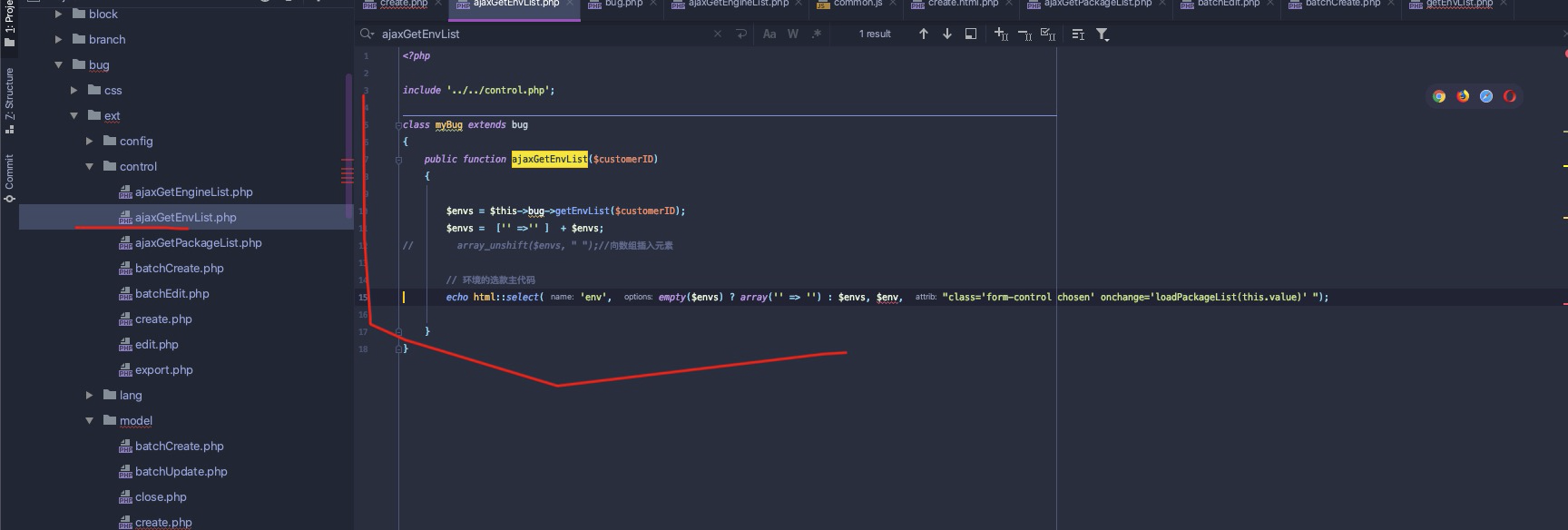Open find results in tool window icon

(1078, 34)
